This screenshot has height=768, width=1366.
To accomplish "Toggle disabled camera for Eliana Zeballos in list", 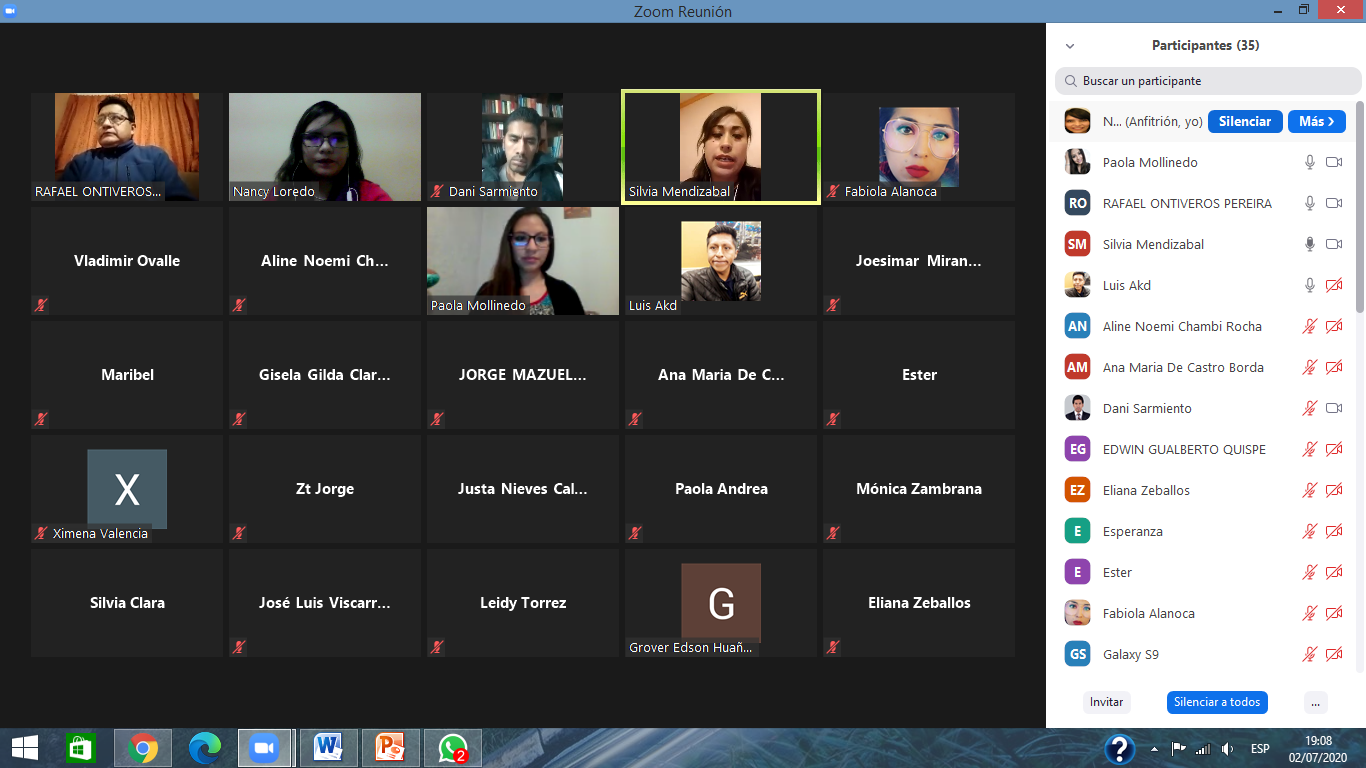I will point(1333,490).
